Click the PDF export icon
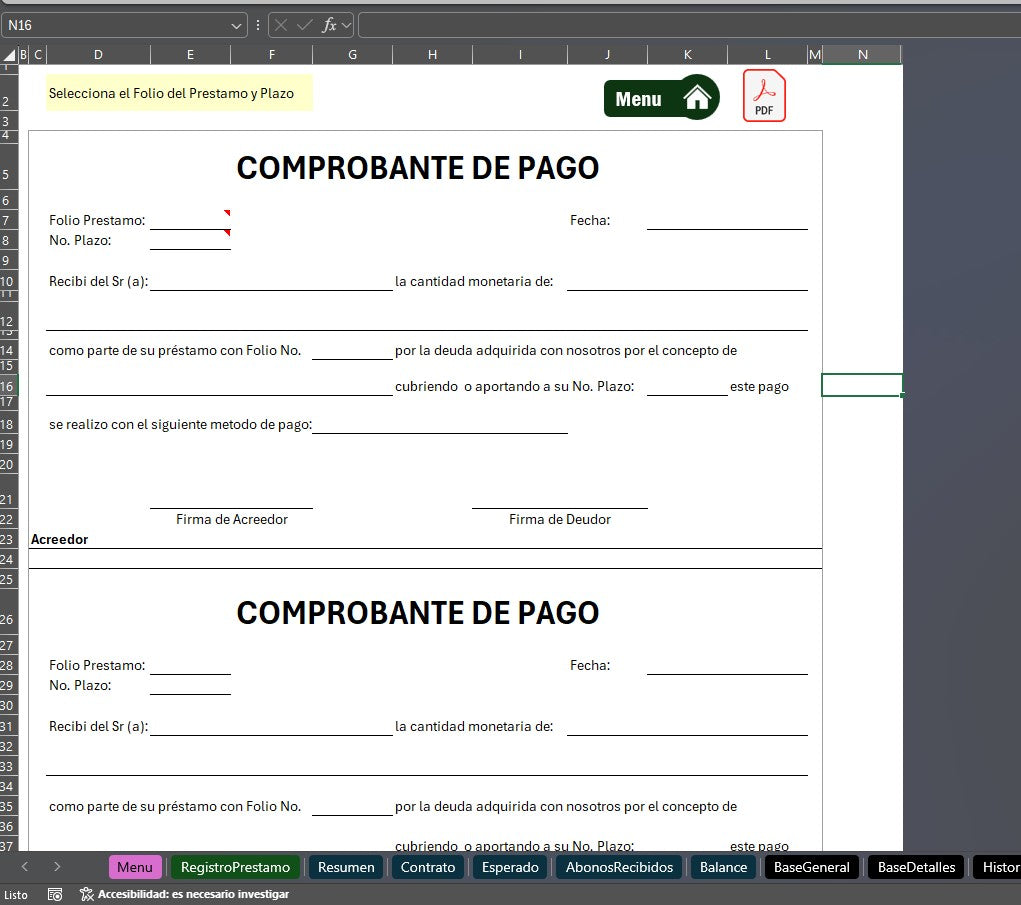 pyautogui.click(x=764, y=97)
